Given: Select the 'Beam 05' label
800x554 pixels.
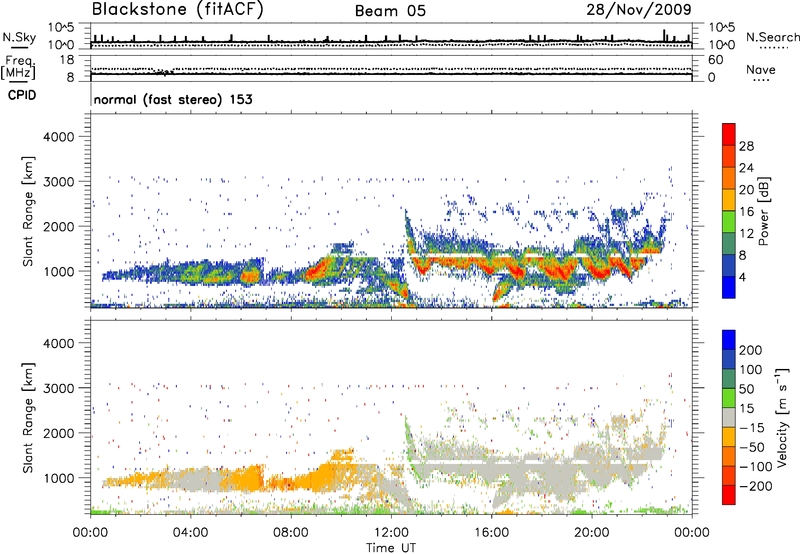Looking at the screenshot, I should (x=390, y=11).
